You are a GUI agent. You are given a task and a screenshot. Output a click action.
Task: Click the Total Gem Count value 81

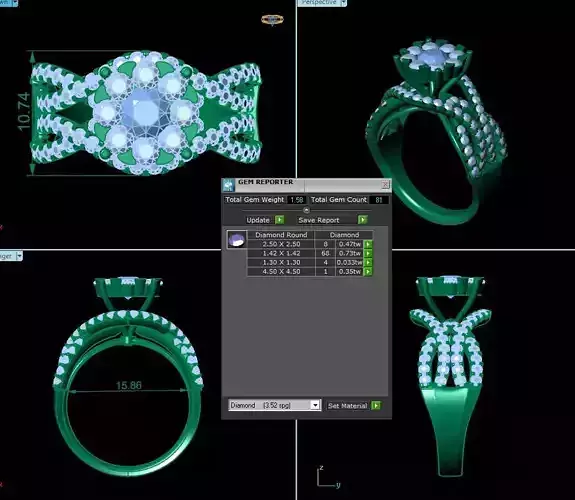(x=378, y=200)
